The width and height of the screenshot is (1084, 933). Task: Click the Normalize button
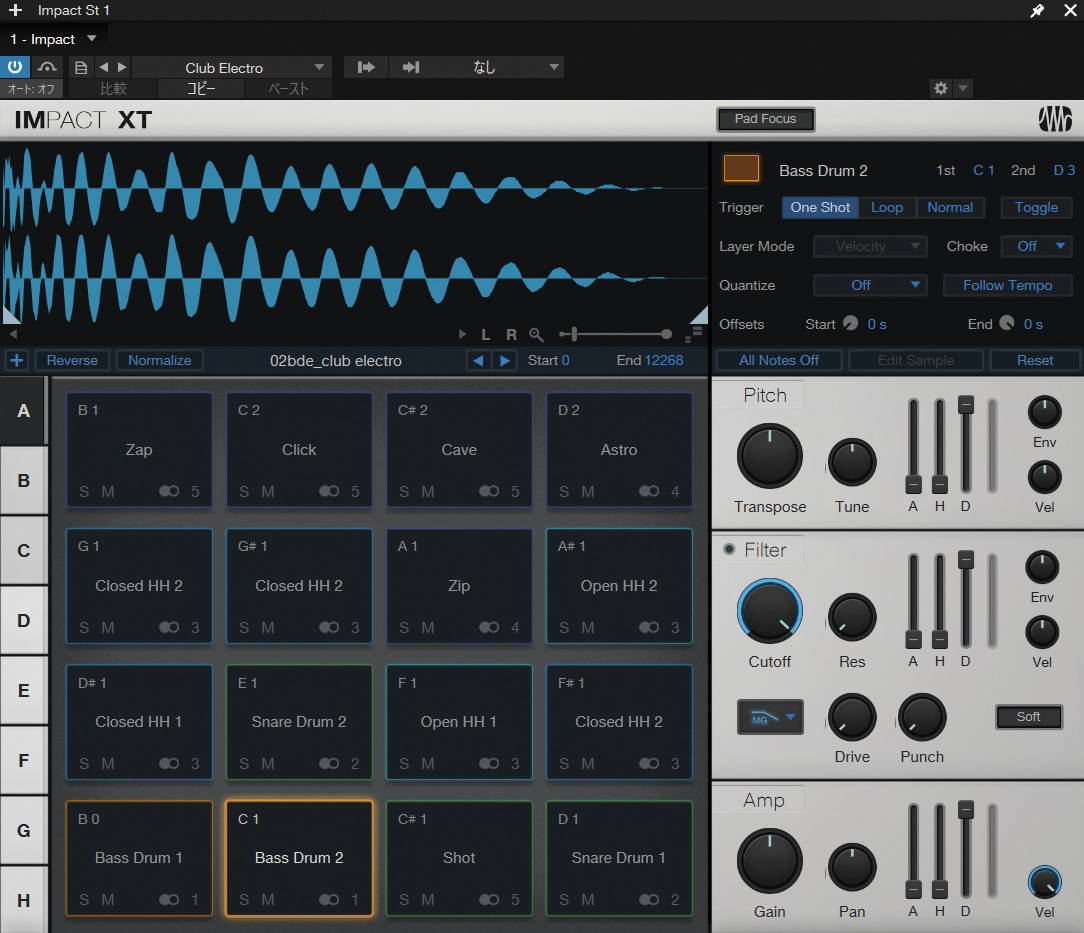pyautogui.click(x=160, y=360)
